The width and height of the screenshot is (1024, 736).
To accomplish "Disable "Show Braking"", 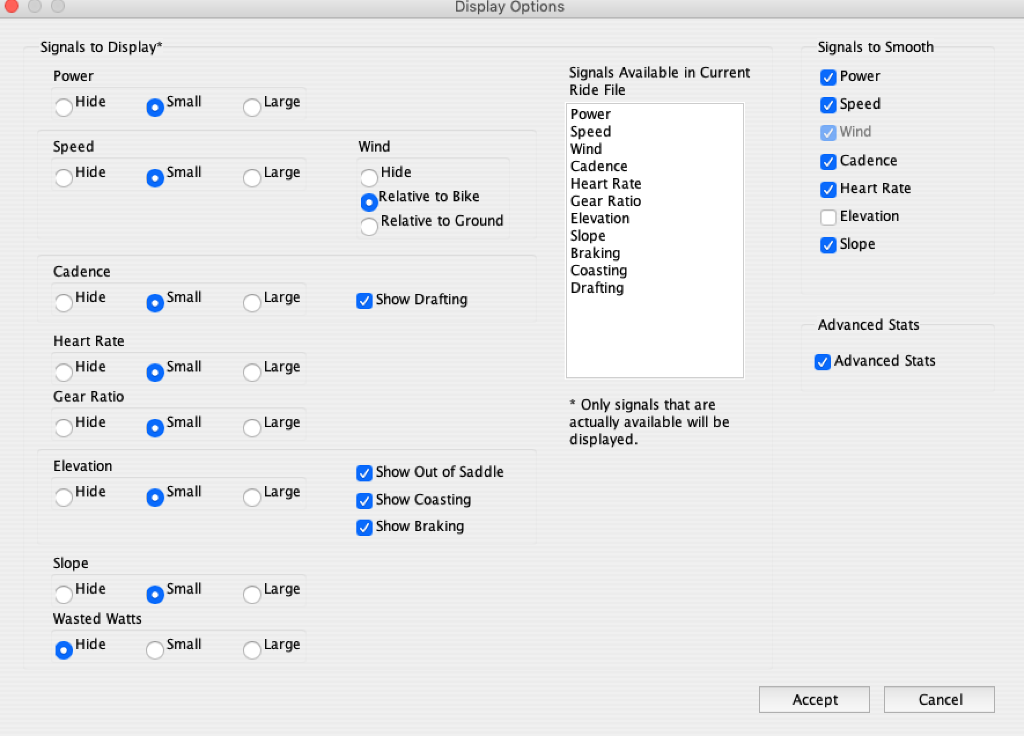I will [364, 527].
